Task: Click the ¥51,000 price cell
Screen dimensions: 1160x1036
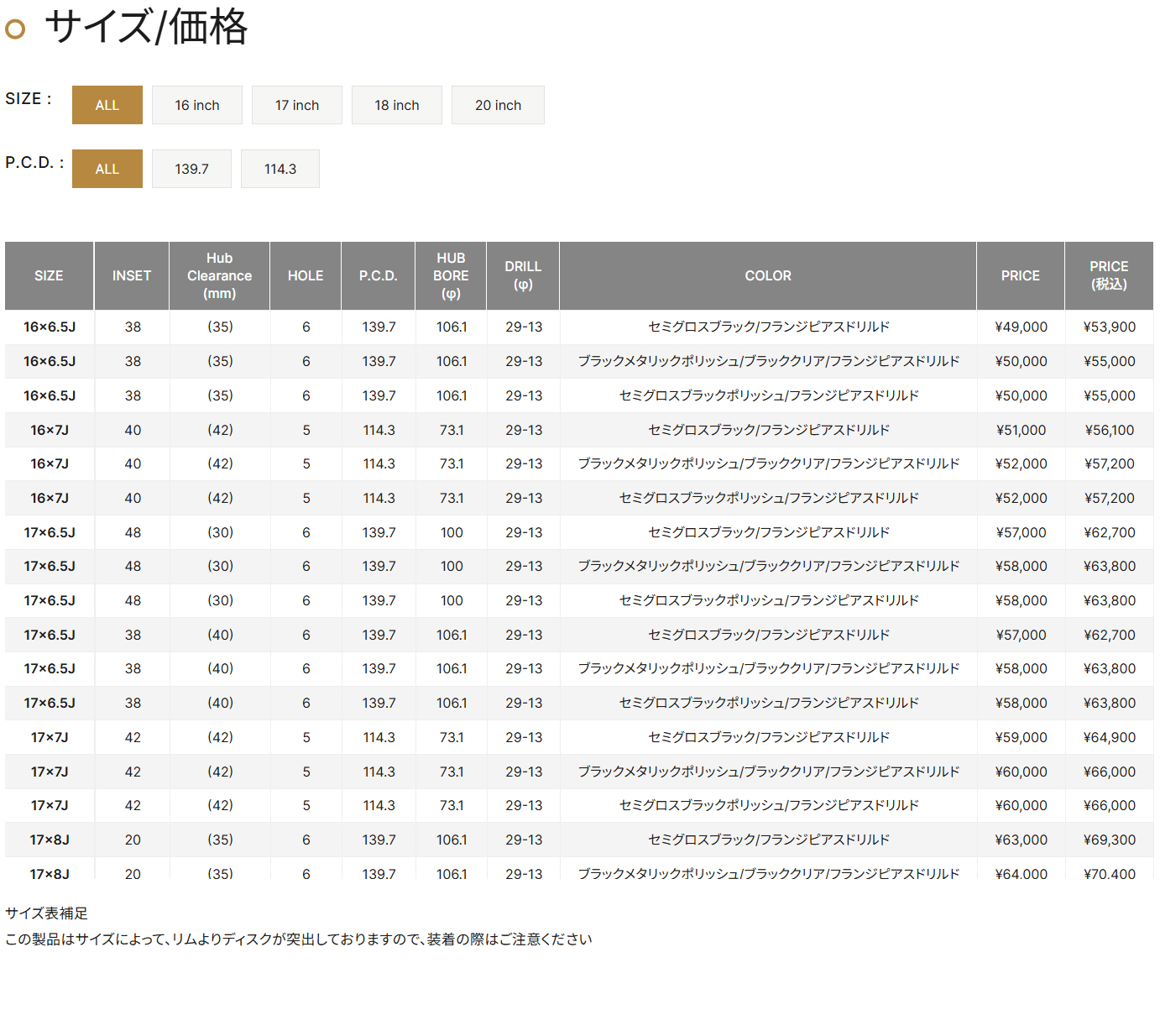Action: coord(1021,430)
